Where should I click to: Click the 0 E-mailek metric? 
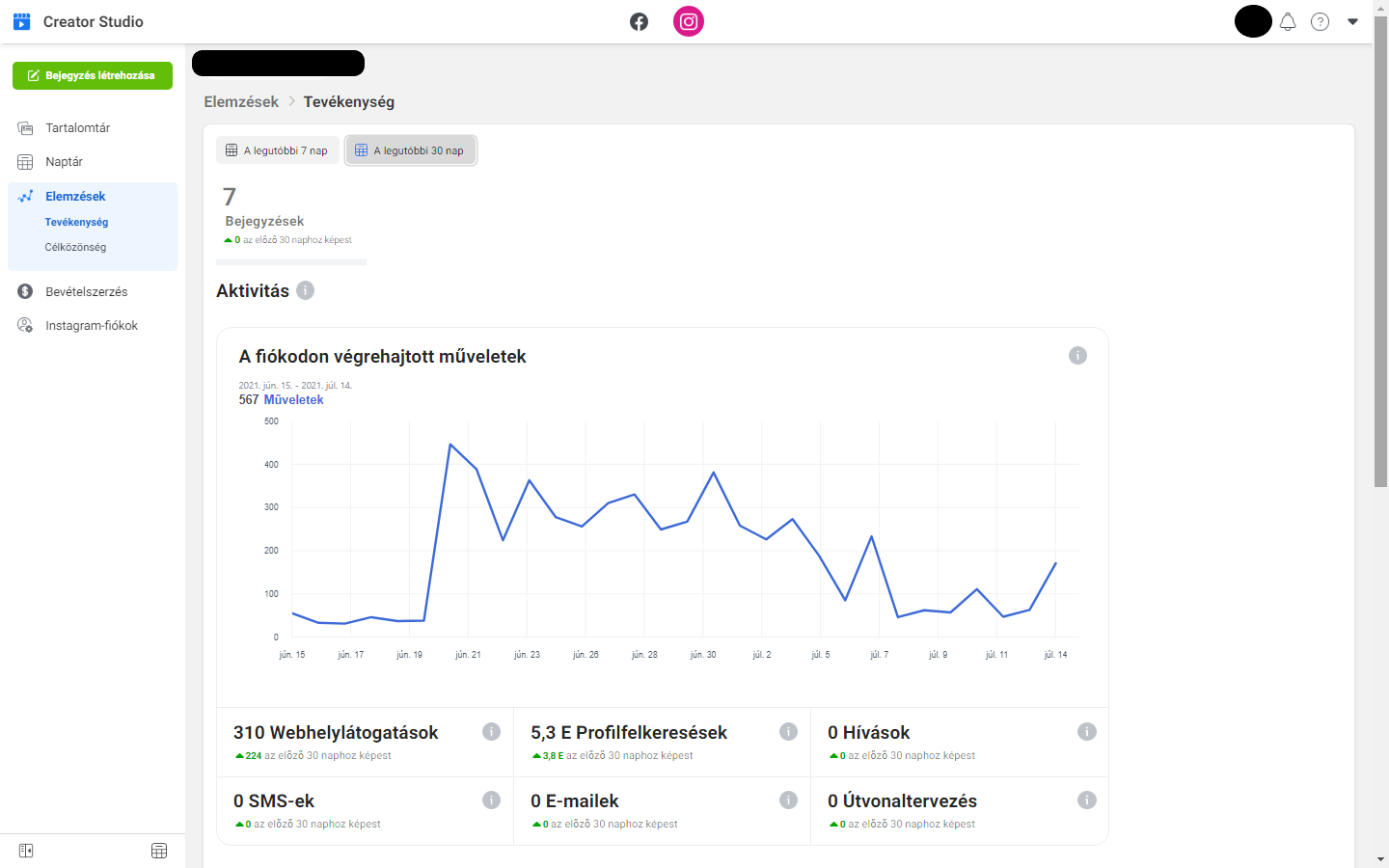575,801
